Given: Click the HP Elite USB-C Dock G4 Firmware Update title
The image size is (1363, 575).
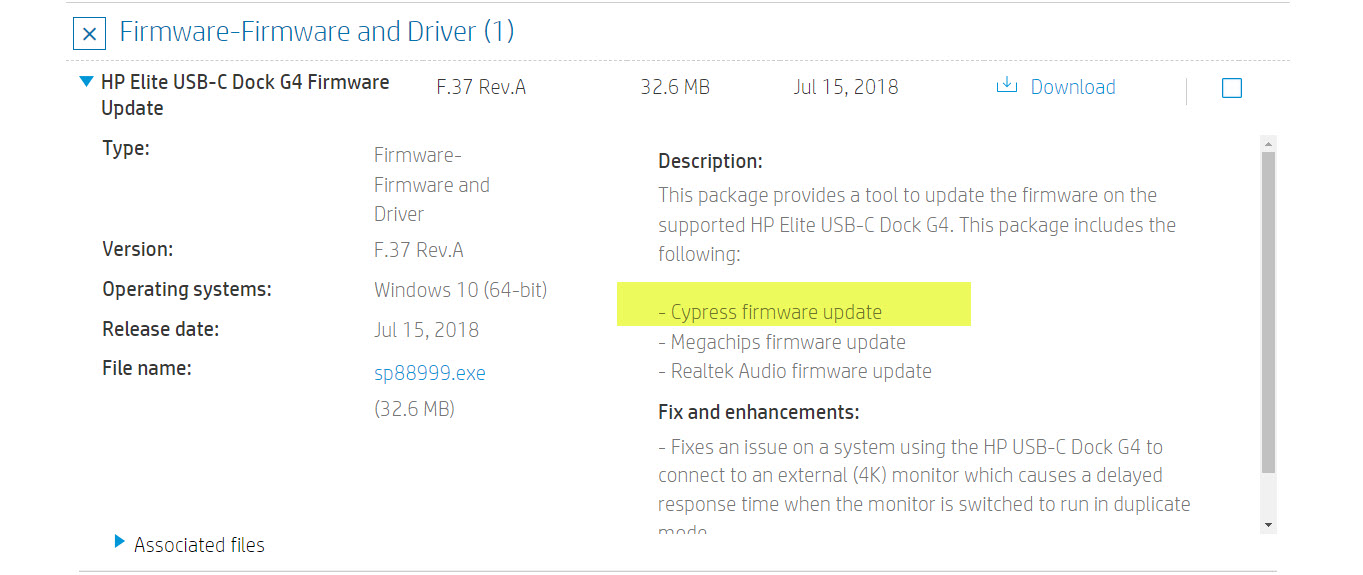Looking at the screenshot, I should point(245,95).
